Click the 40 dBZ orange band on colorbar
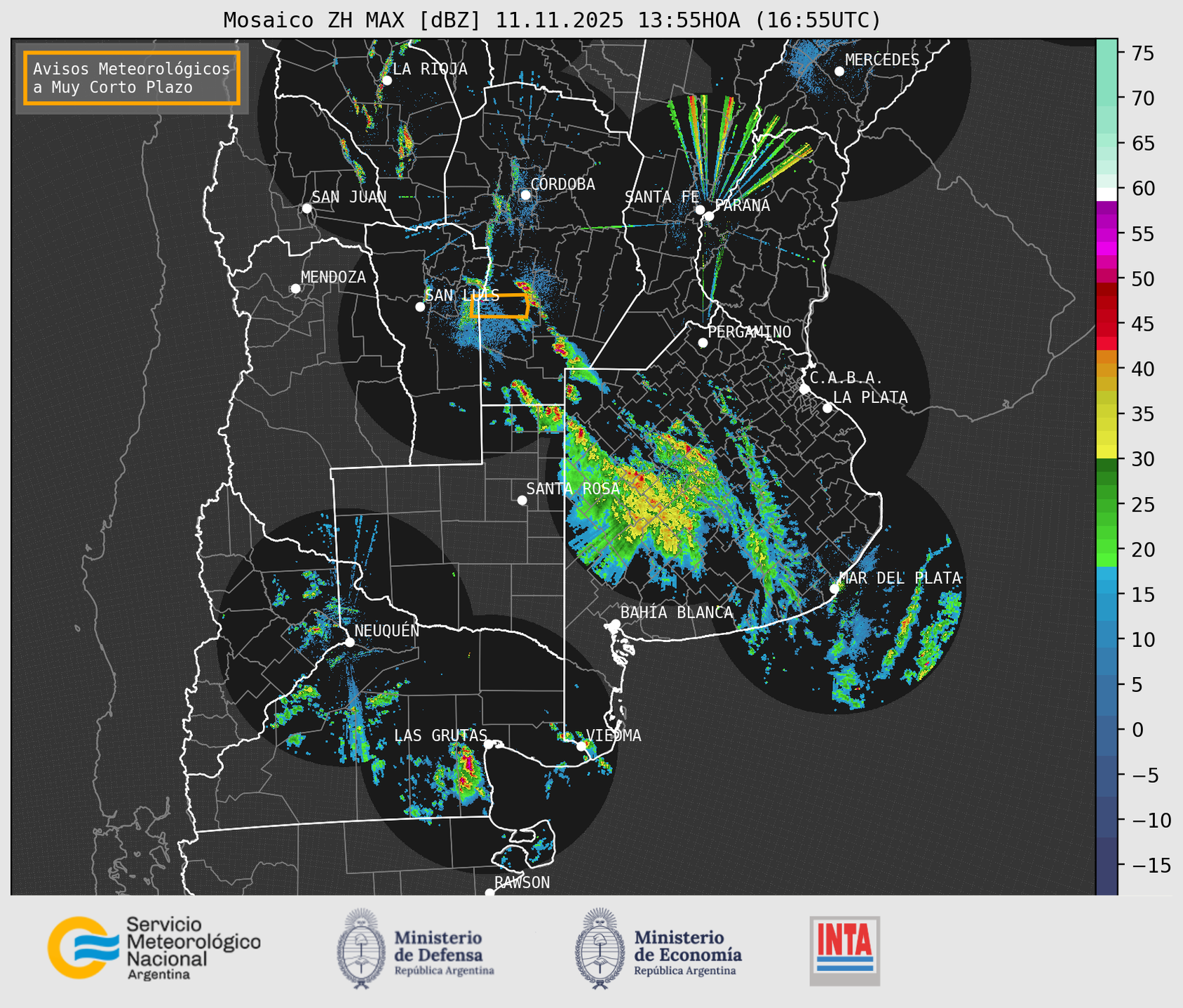This screenshot has width=1183, height=1008. pyautogui.click(x=1107, y=369)
